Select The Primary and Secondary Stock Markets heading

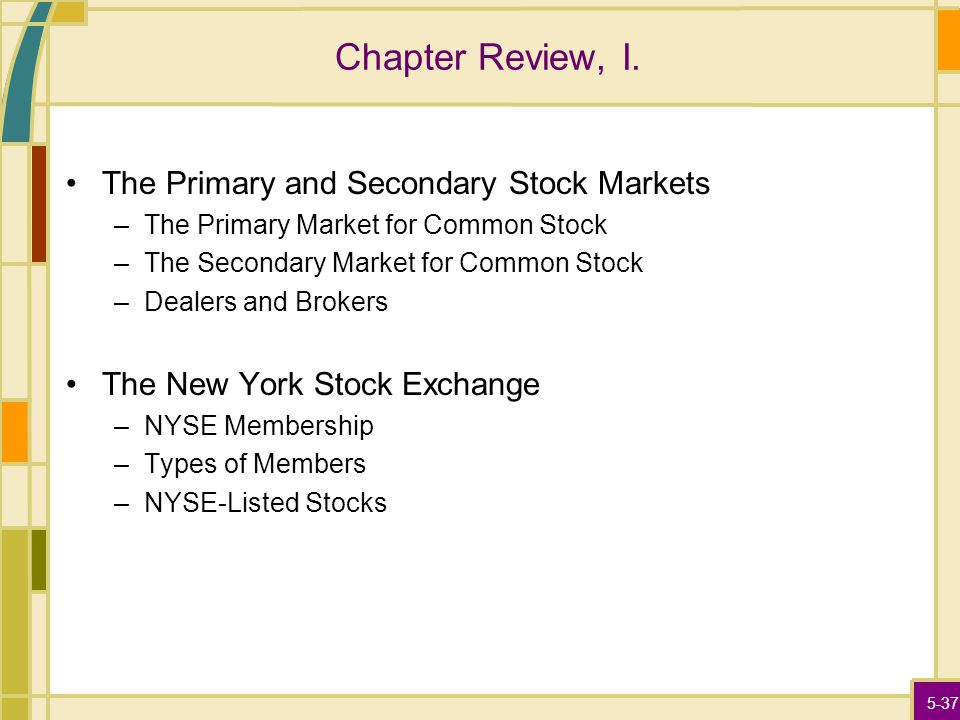click(406, 183)
